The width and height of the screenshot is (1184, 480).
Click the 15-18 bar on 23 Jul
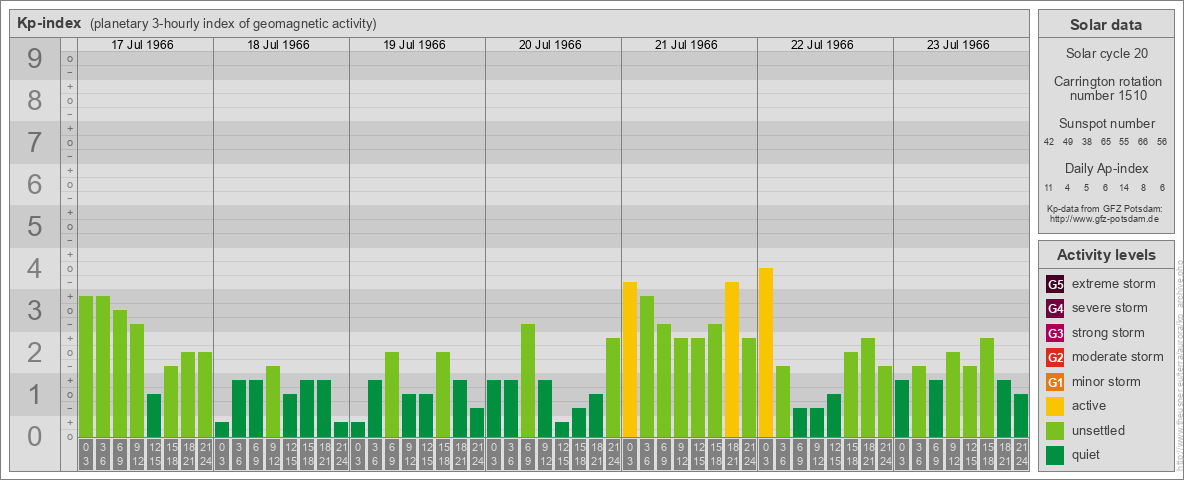coord(987,387)
